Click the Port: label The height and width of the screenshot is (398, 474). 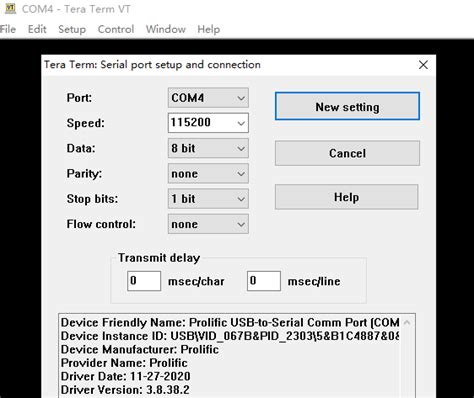click(79, 98)
